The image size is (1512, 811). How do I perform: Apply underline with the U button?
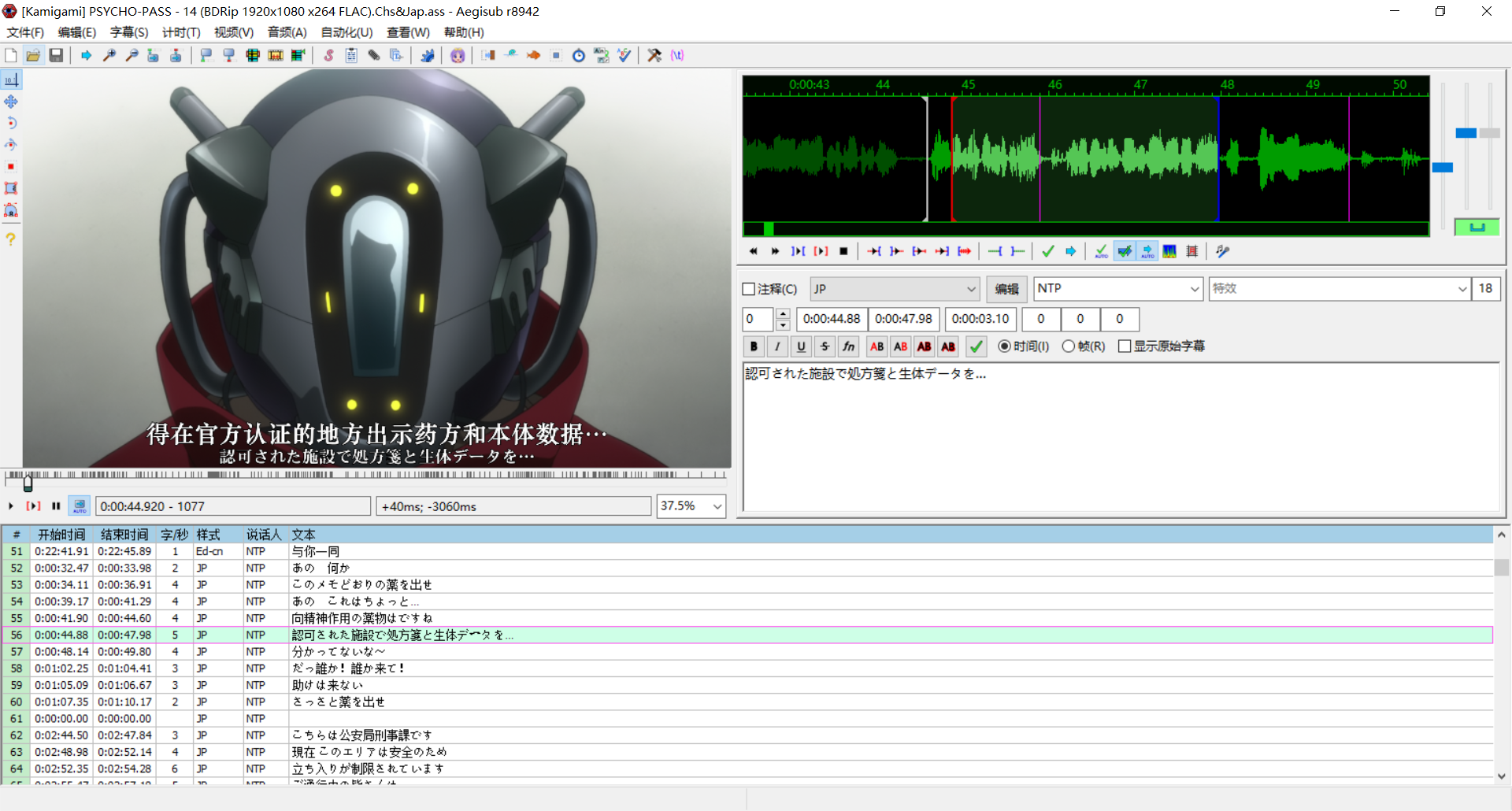tap(801, 346)
